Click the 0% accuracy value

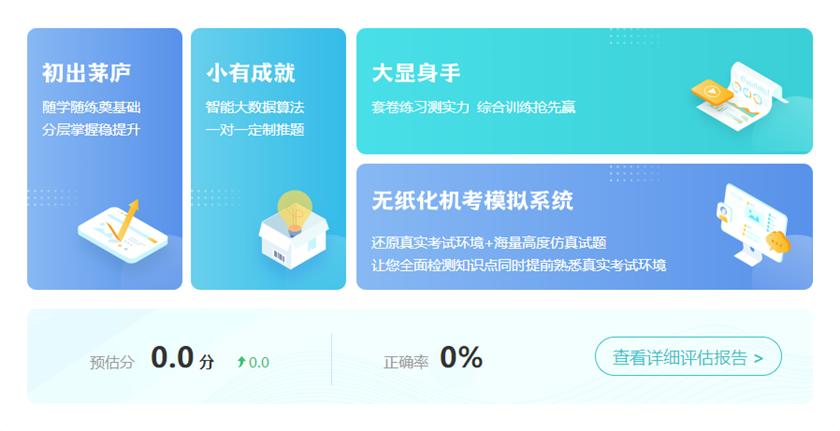click(461, 357)
